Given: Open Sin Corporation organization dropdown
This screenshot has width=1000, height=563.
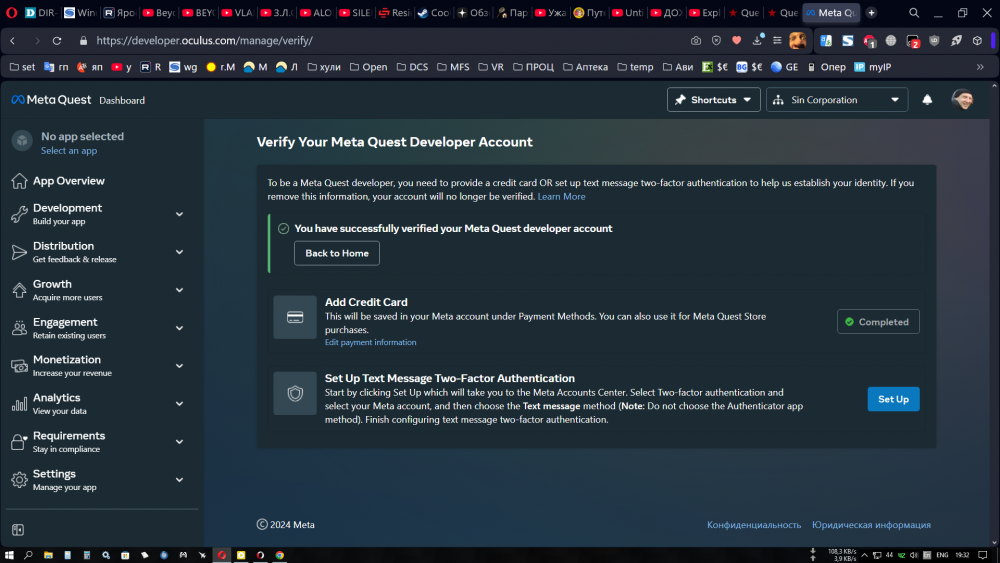Looking at the screenshot, I should point(837,99).
